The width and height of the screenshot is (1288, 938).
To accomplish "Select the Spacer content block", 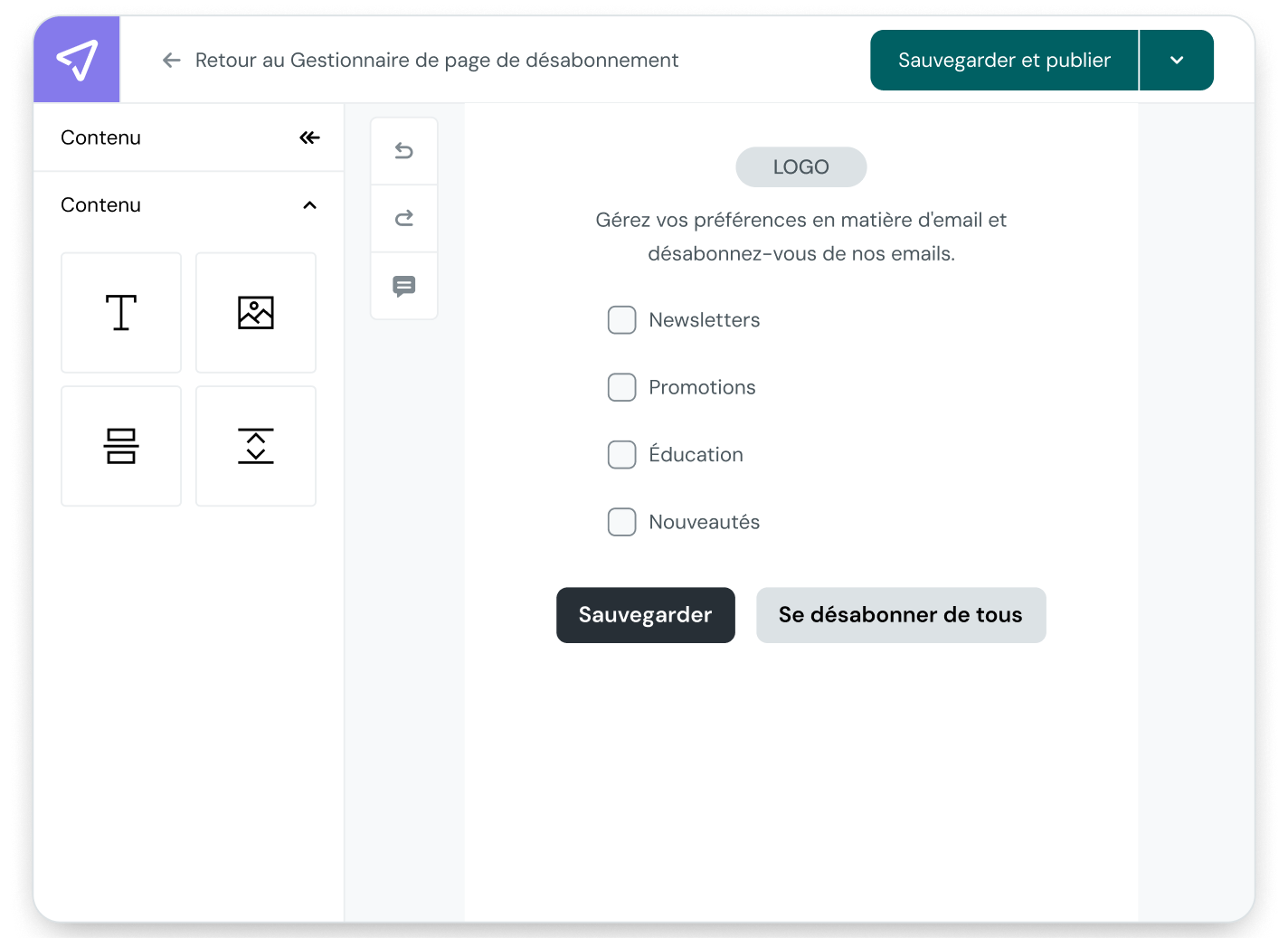I will [256, 446].
